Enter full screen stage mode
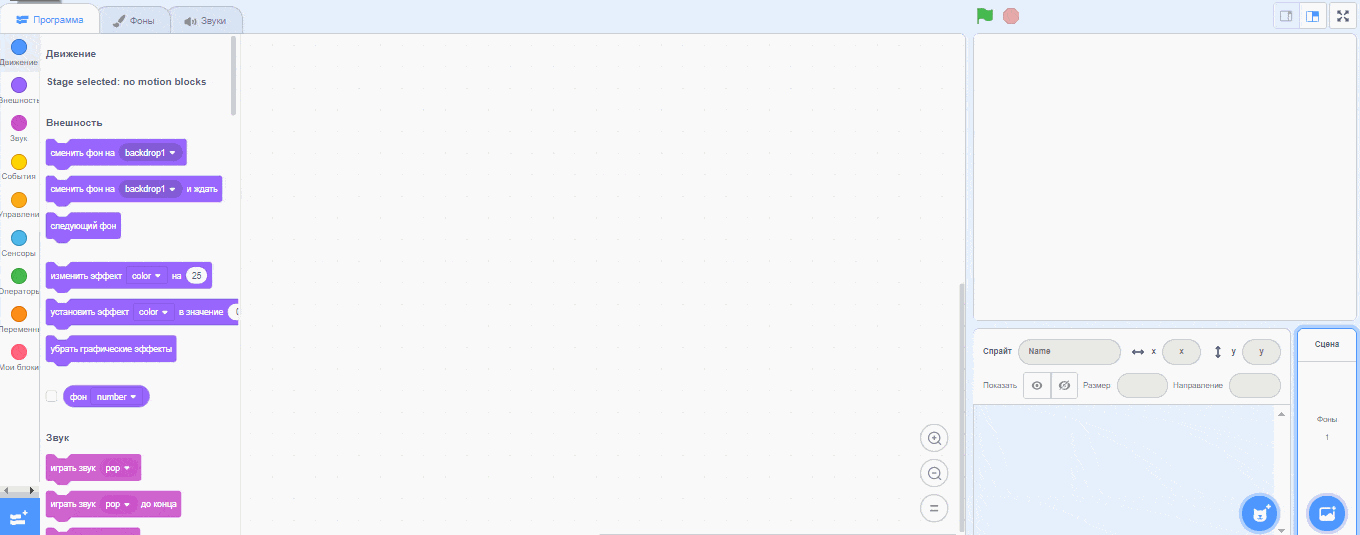 point(1341,16)
